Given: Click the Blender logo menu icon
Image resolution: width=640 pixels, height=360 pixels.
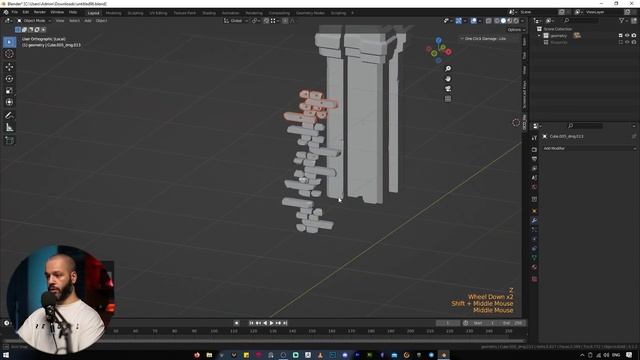Looking at the screenshot, I should (x=6, y=12).
